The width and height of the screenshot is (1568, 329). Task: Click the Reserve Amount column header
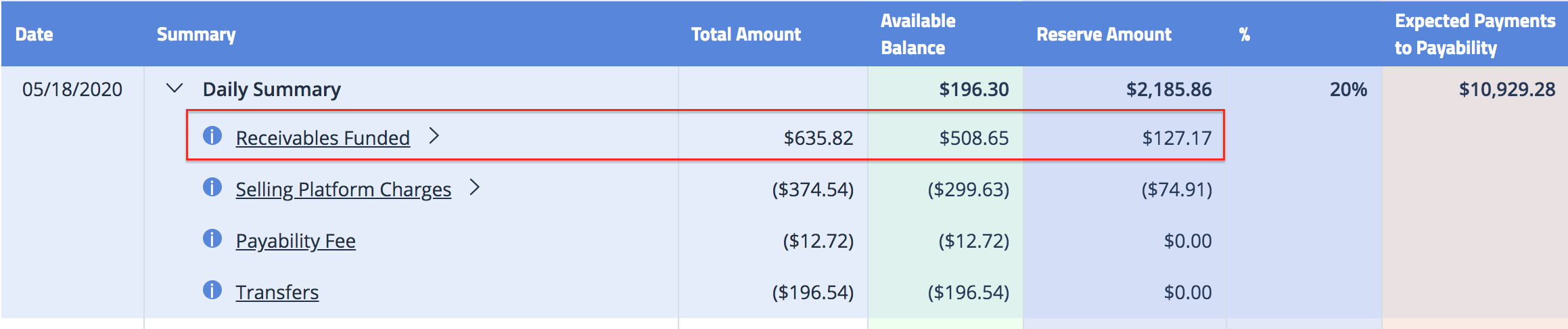[x=1104, y=35]
